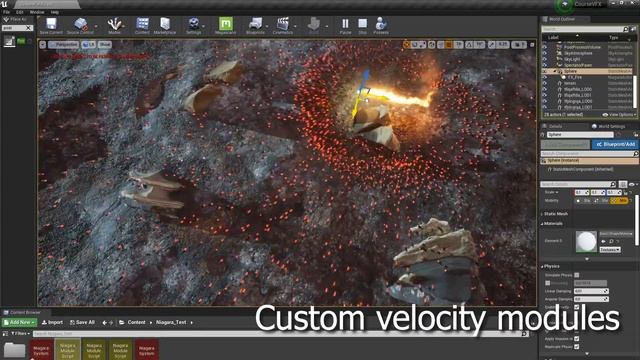Click Niagara_Text breadcrumb folder
640x360 pixels.
tap(171, 322)
